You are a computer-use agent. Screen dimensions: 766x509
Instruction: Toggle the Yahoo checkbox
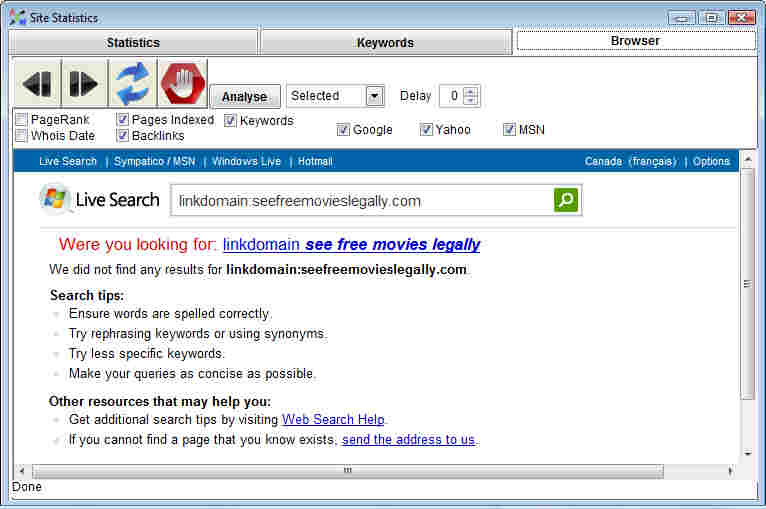pyautogui.click(x=426, y=130)
